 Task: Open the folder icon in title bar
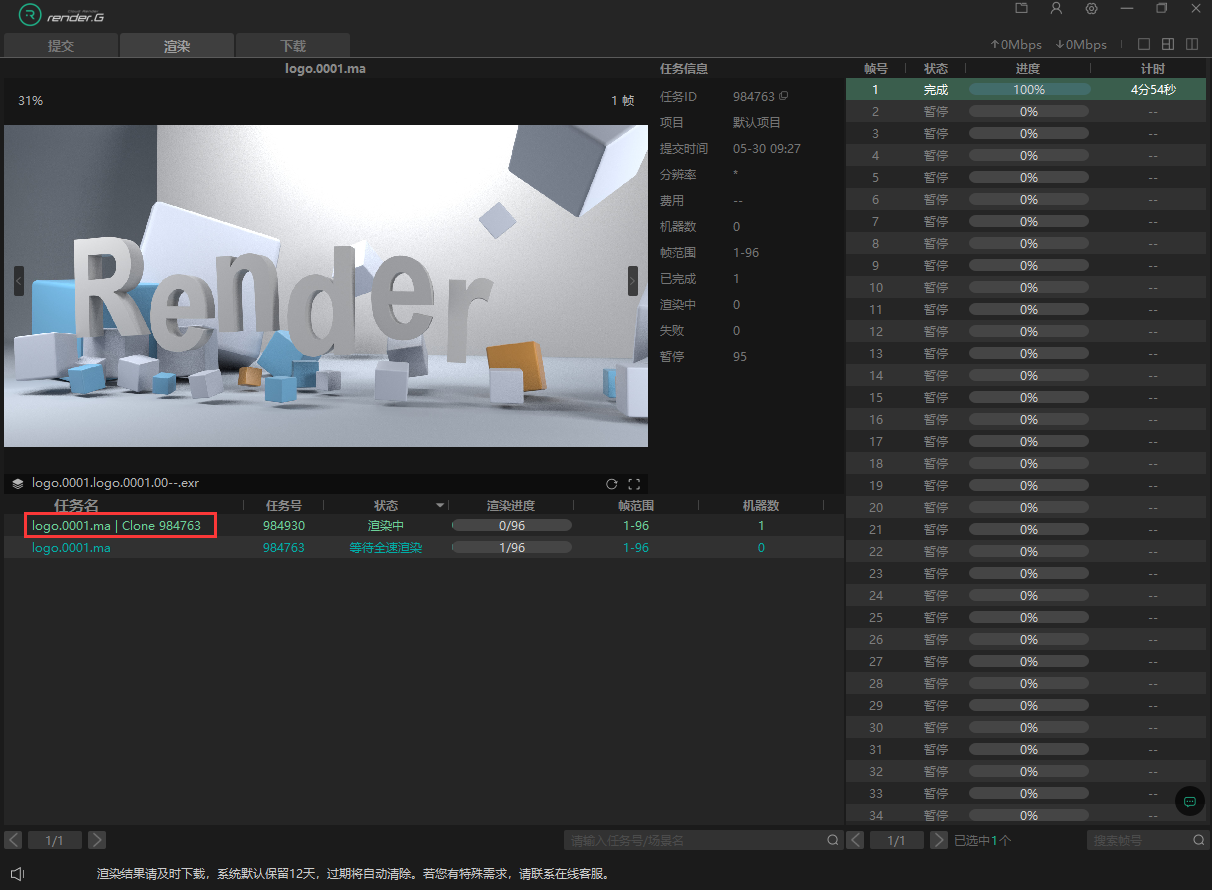1021,8
